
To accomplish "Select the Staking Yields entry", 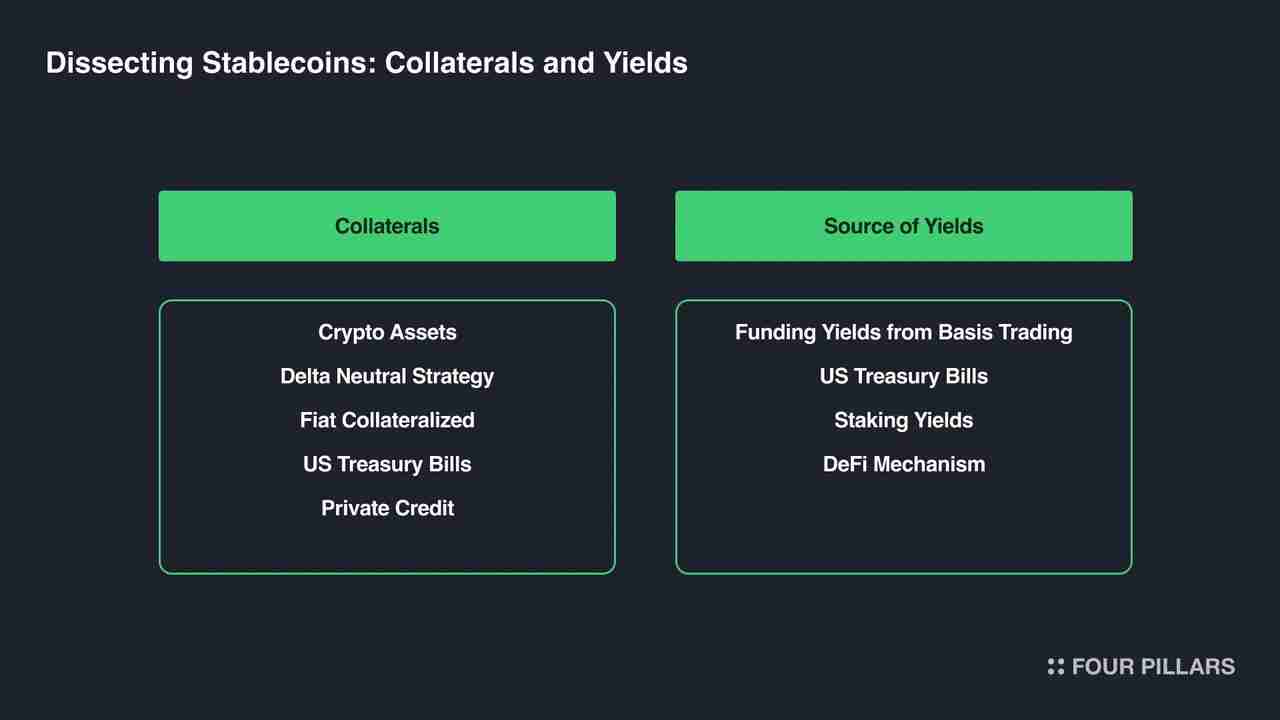I will pyautogui.click(x=903, y=420).
